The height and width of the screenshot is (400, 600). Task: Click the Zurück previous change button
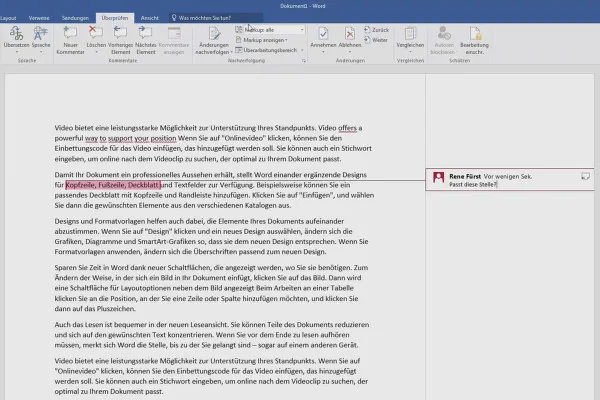[x=377, y=30]
